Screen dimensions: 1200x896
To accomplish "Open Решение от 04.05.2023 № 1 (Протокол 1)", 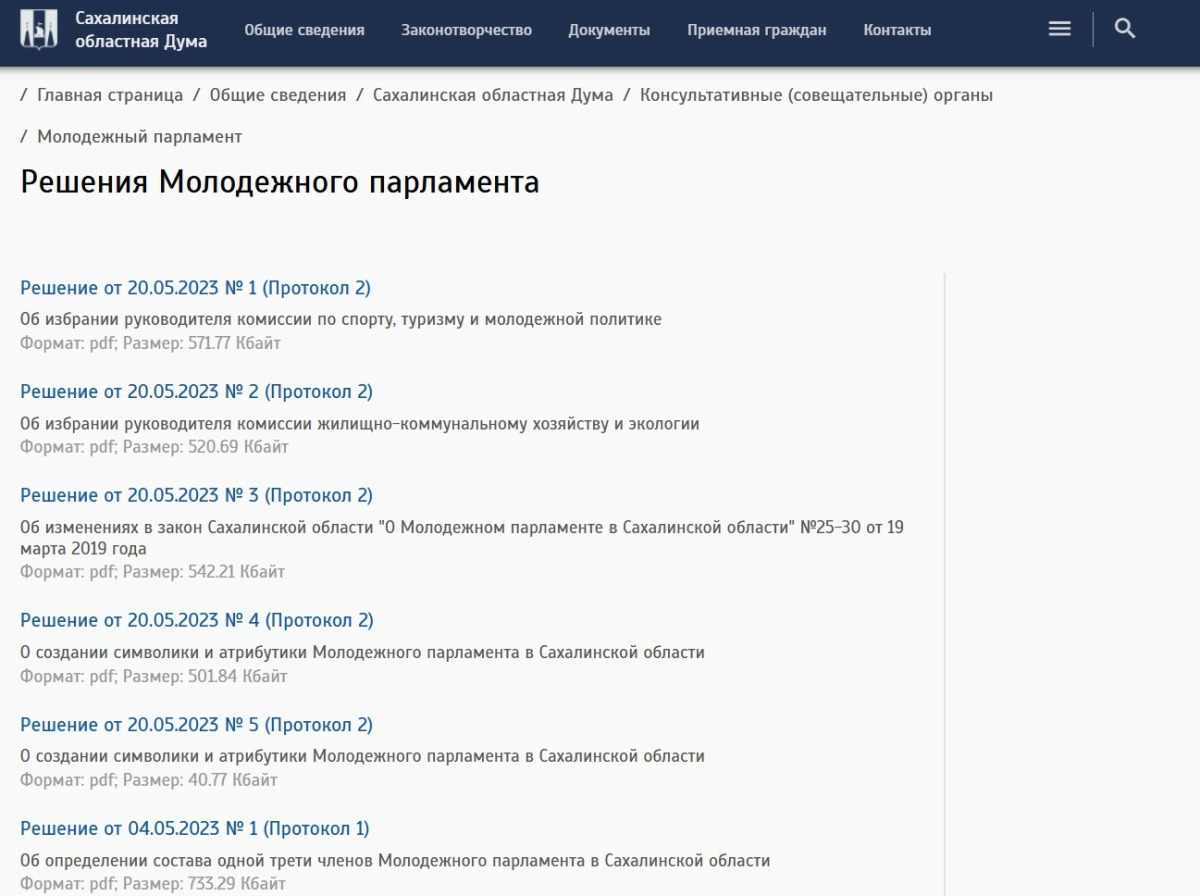I will [x=195, y=828].
